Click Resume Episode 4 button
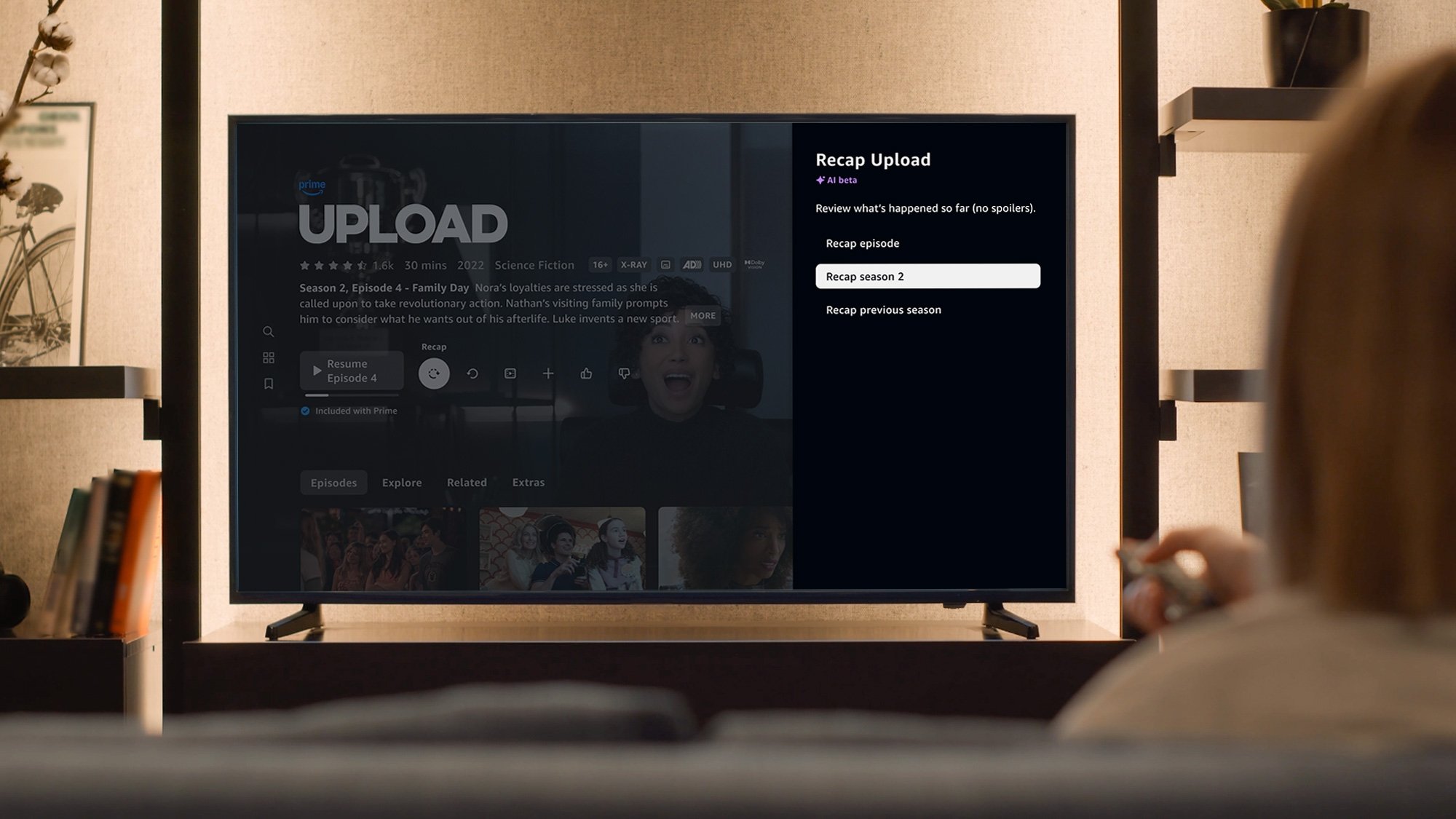 coord(351,370)
